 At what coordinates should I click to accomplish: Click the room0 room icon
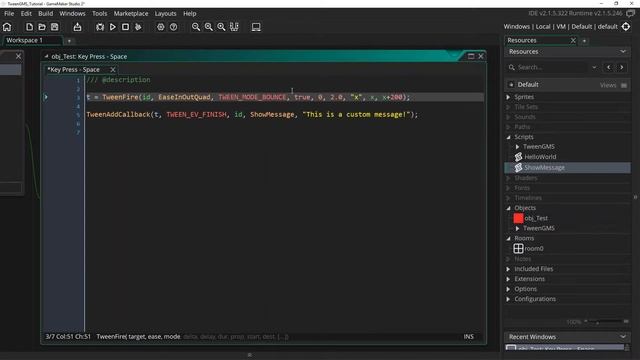(x=518, y=248)
